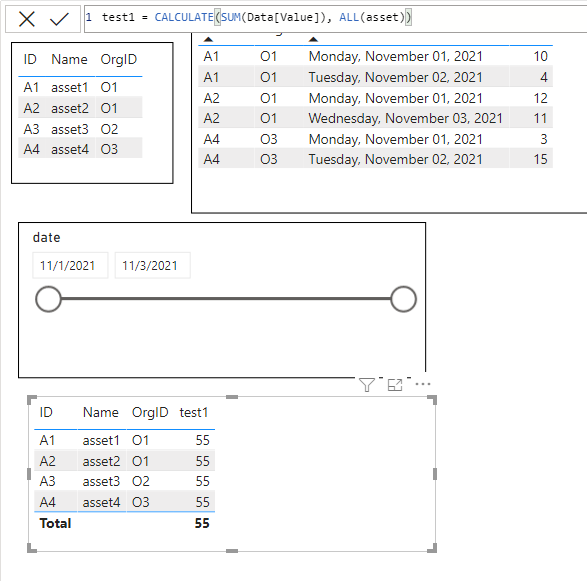Click the sort arrow above the date column
This screenshot has width=587, height=581.
click(x=313, y=39)
